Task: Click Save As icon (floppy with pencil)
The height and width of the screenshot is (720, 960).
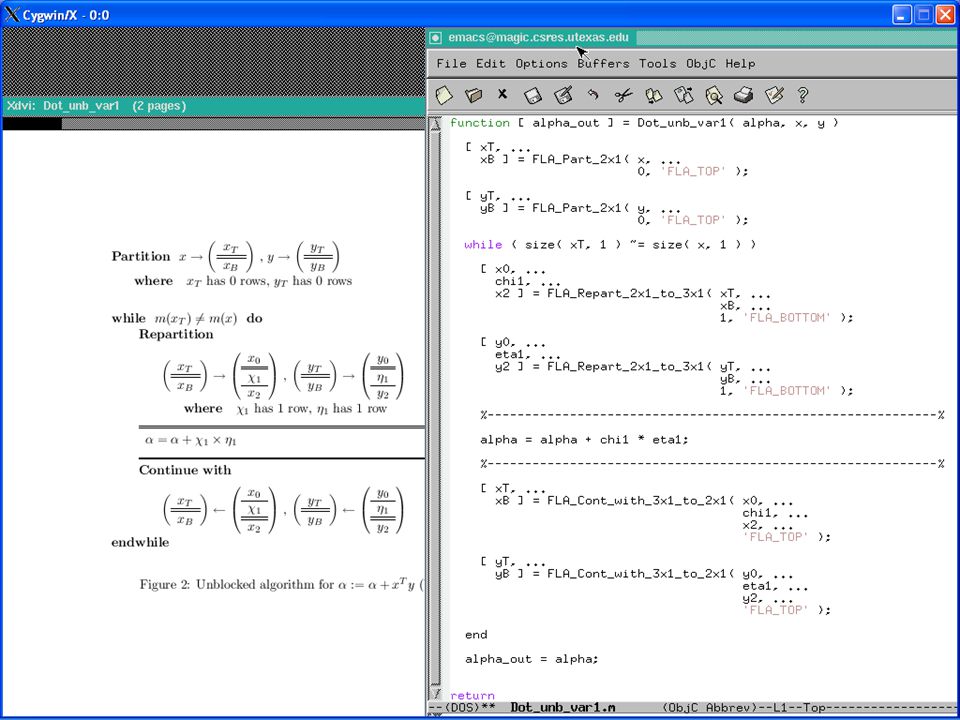Action: [x=563, y=95]
